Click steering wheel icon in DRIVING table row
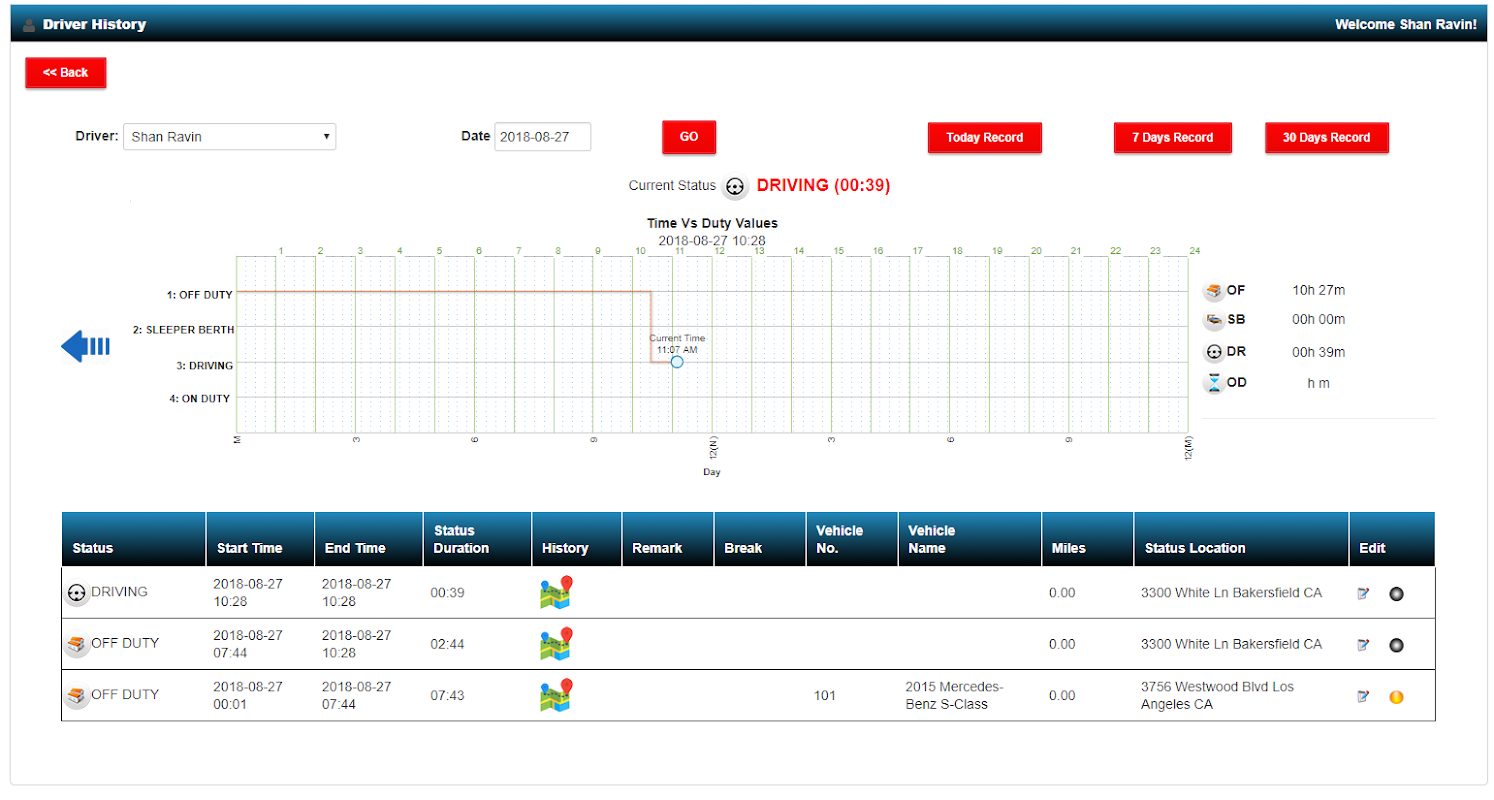1494x800 pixels. [x=76, y=593]
